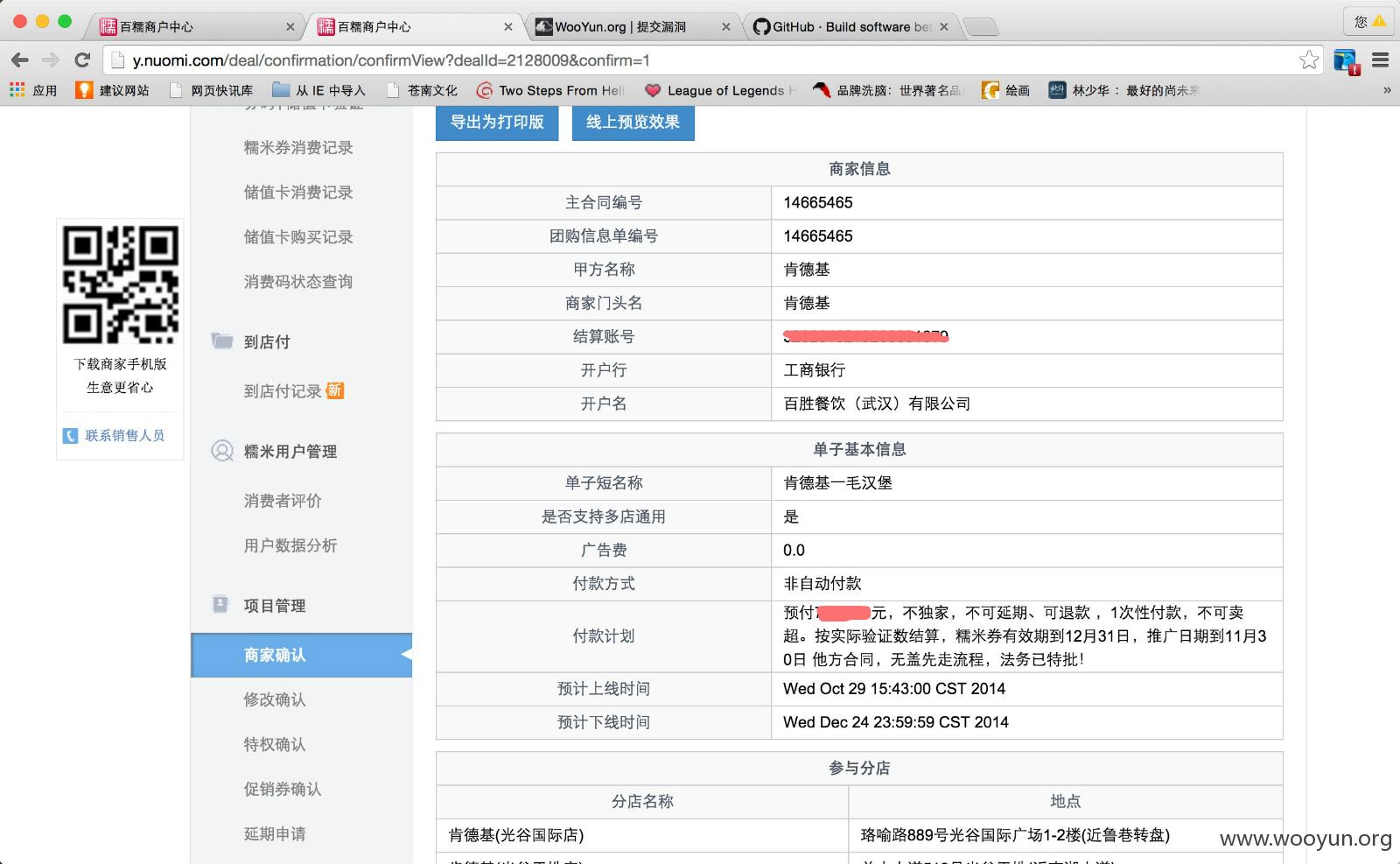Open 特权确认 in the sidebar

pyautogui.click(x=275, y=744)
